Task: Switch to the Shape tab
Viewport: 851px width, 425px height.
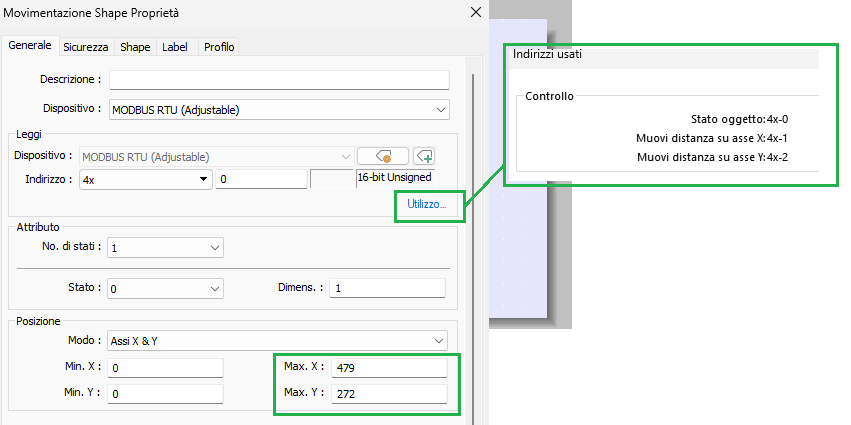Action: [x=135, y=47]
